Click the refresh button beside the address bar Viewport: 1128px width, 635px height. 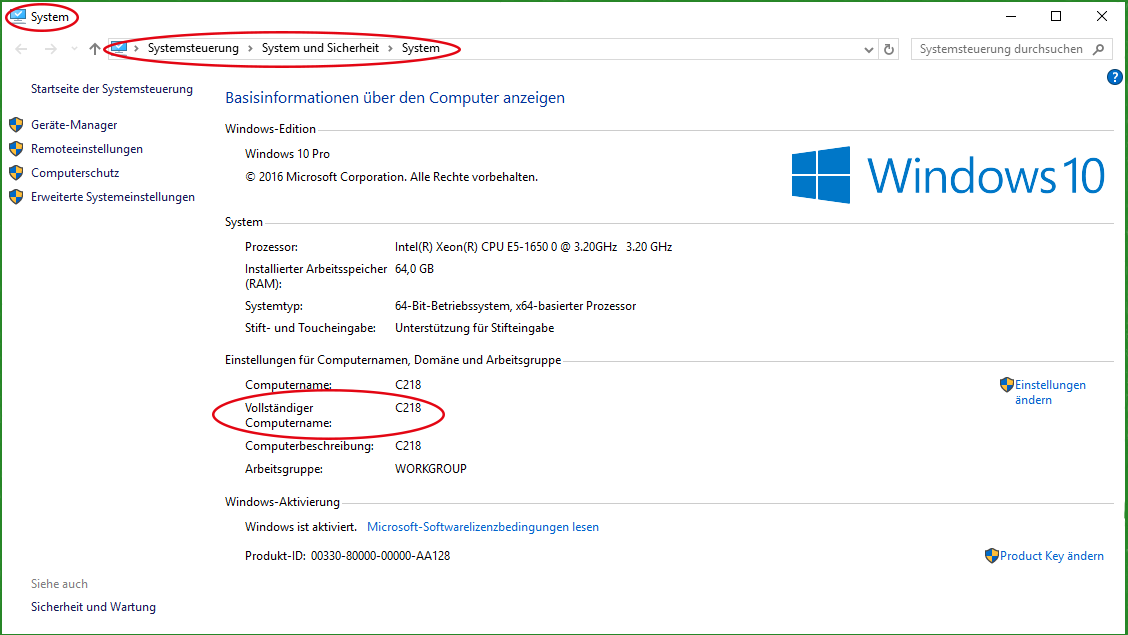coord(889,49)
